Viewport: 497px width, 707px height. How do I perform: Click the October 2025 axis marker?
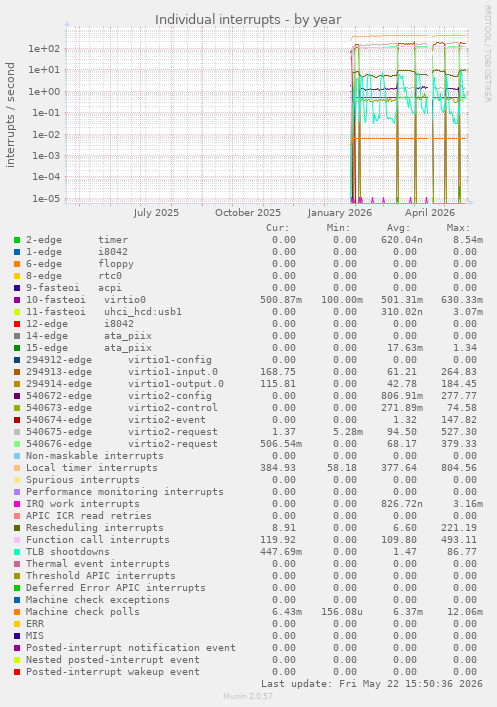(x=248, y=212)
